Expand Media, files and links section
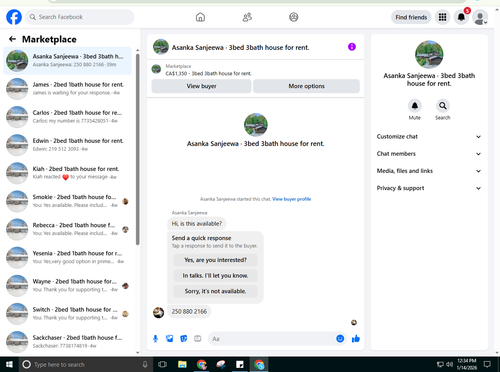 [429, 171]
